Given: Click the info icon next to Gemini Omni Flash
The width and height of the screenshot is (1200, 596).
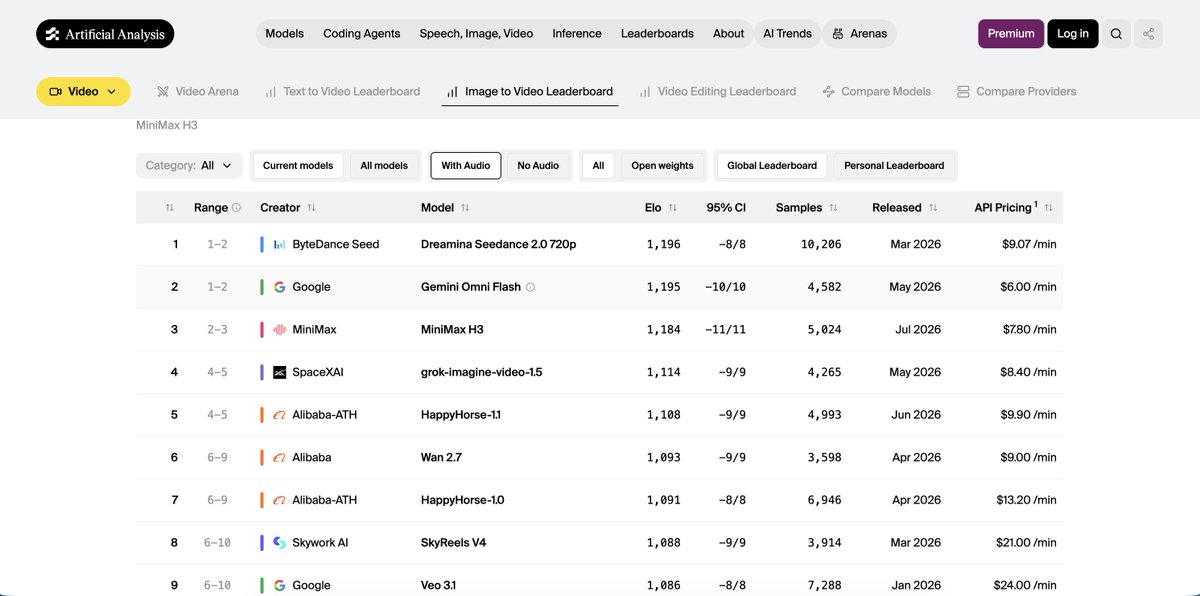Looking at the screenshot, I should coord(531,287).
